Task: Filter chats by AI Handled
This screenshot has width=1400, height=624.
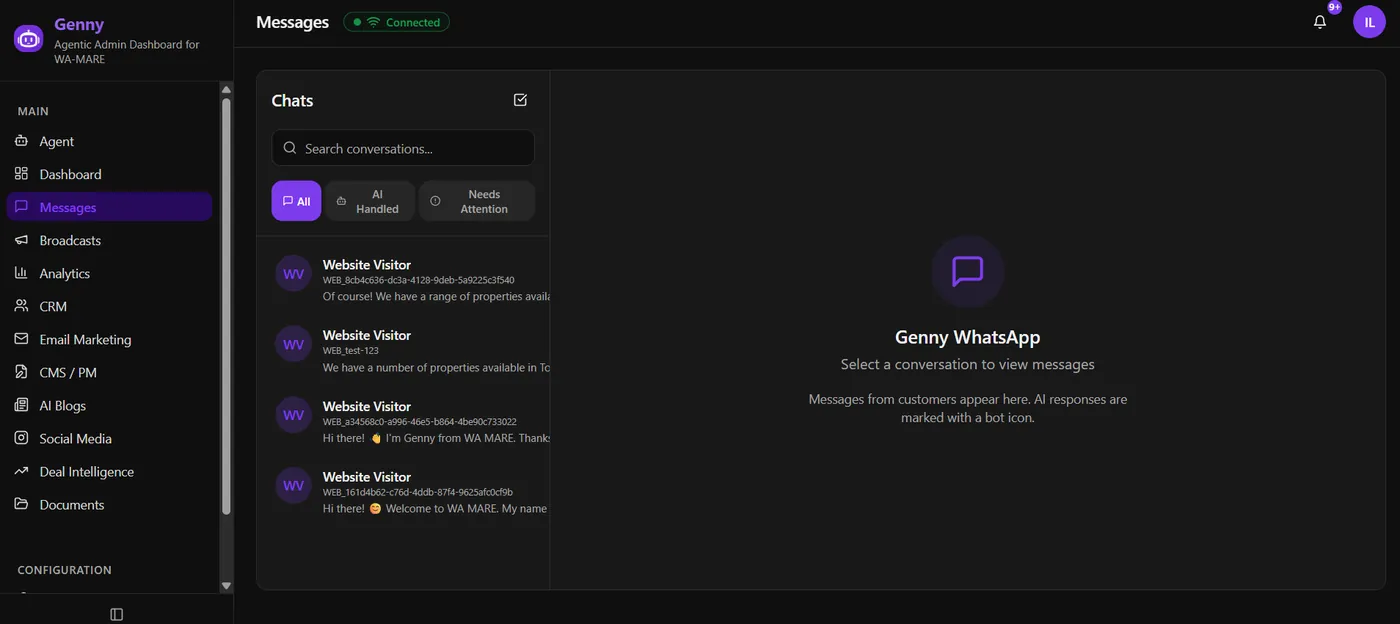Action: pyautogui.click(x=370, y=201)
